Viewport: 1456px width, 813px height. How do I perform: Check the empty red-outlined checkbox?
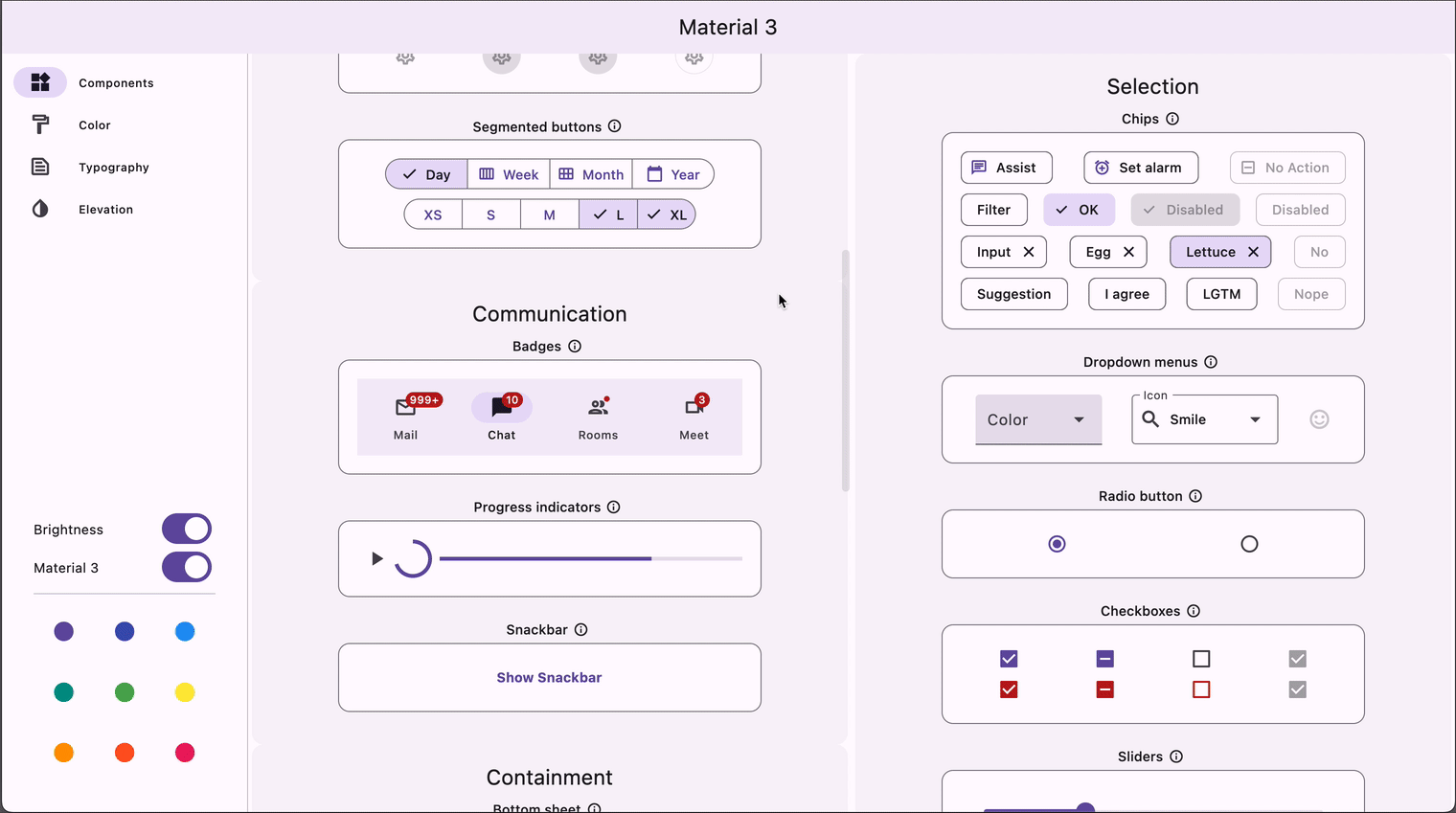[1201, 689]
